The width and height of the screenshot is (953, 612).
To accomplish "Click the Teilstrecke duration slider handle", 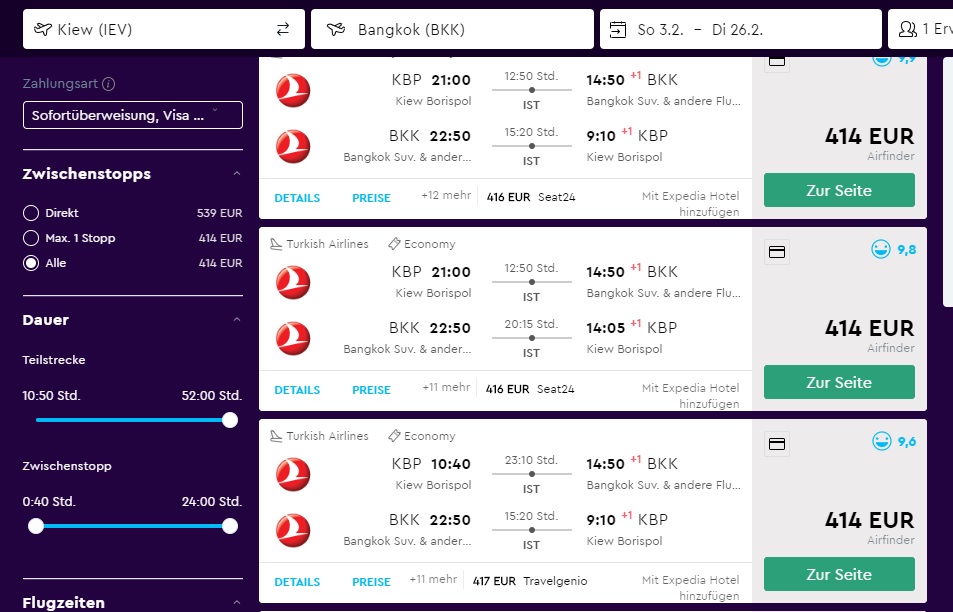I will point(230,420).
